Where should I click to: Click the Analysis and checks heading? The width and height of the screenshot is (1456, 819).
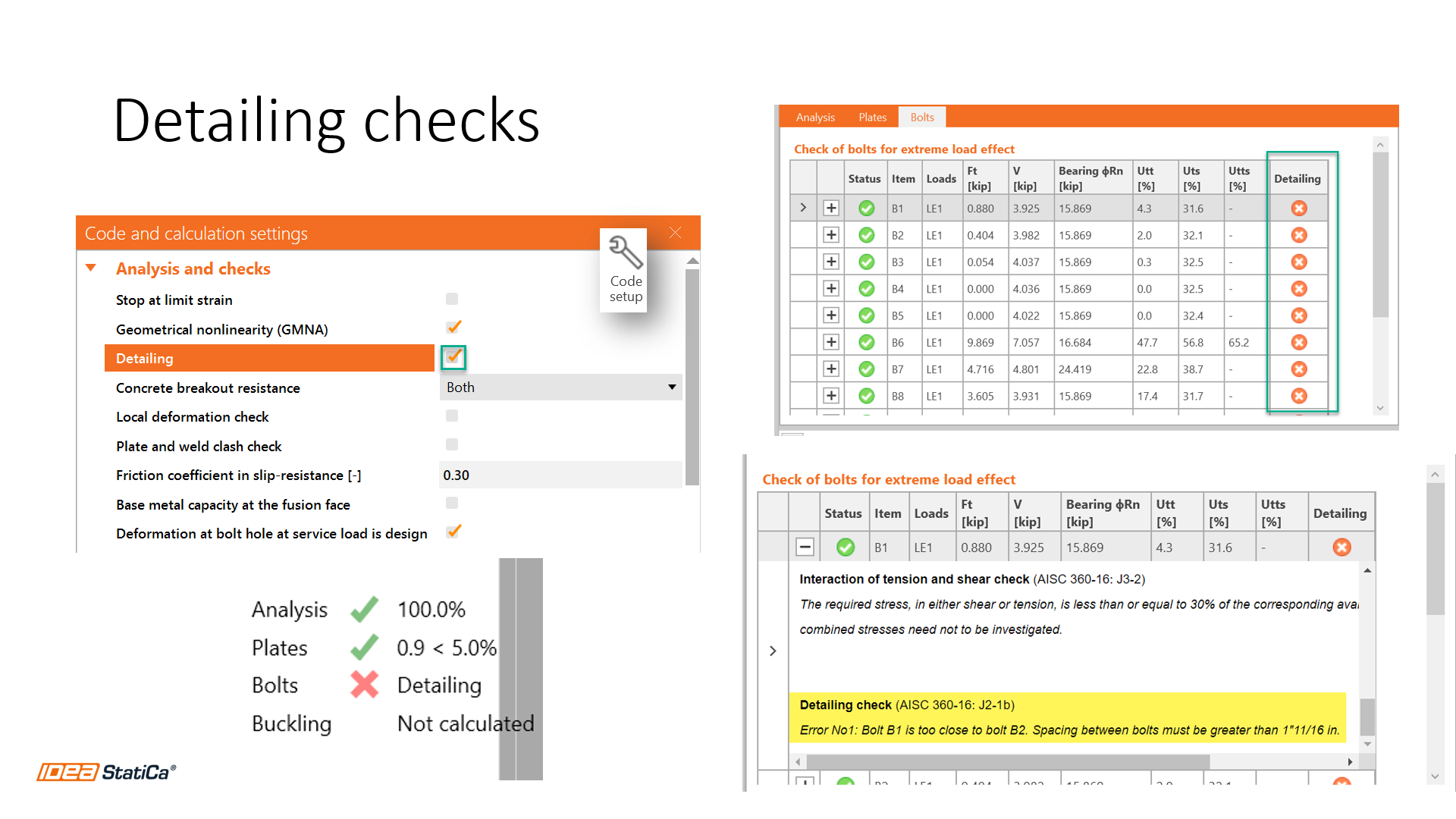[x=193, y=268]
